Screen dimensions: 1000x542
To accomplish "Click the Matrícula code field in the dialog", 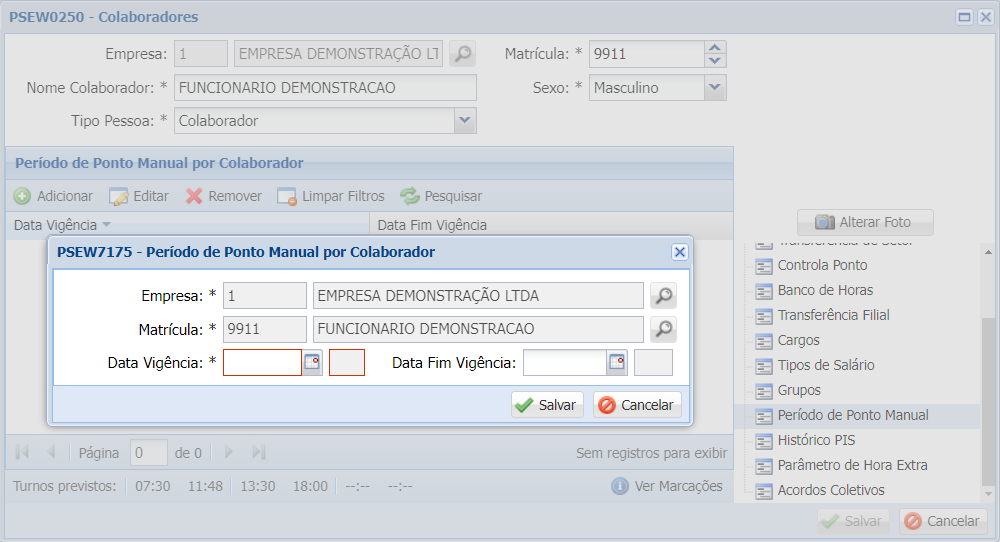I will click(x=265, y=329).
